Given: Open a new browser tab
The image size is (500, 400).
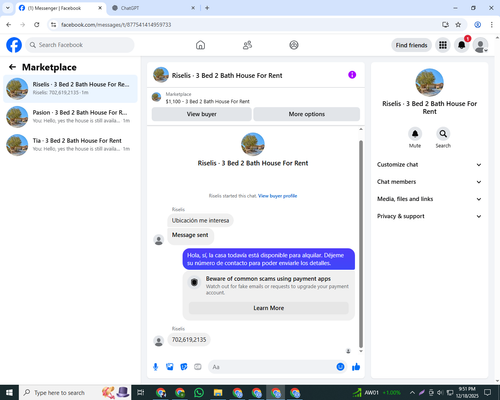Looking at the screenshot, I should [207, 8].
